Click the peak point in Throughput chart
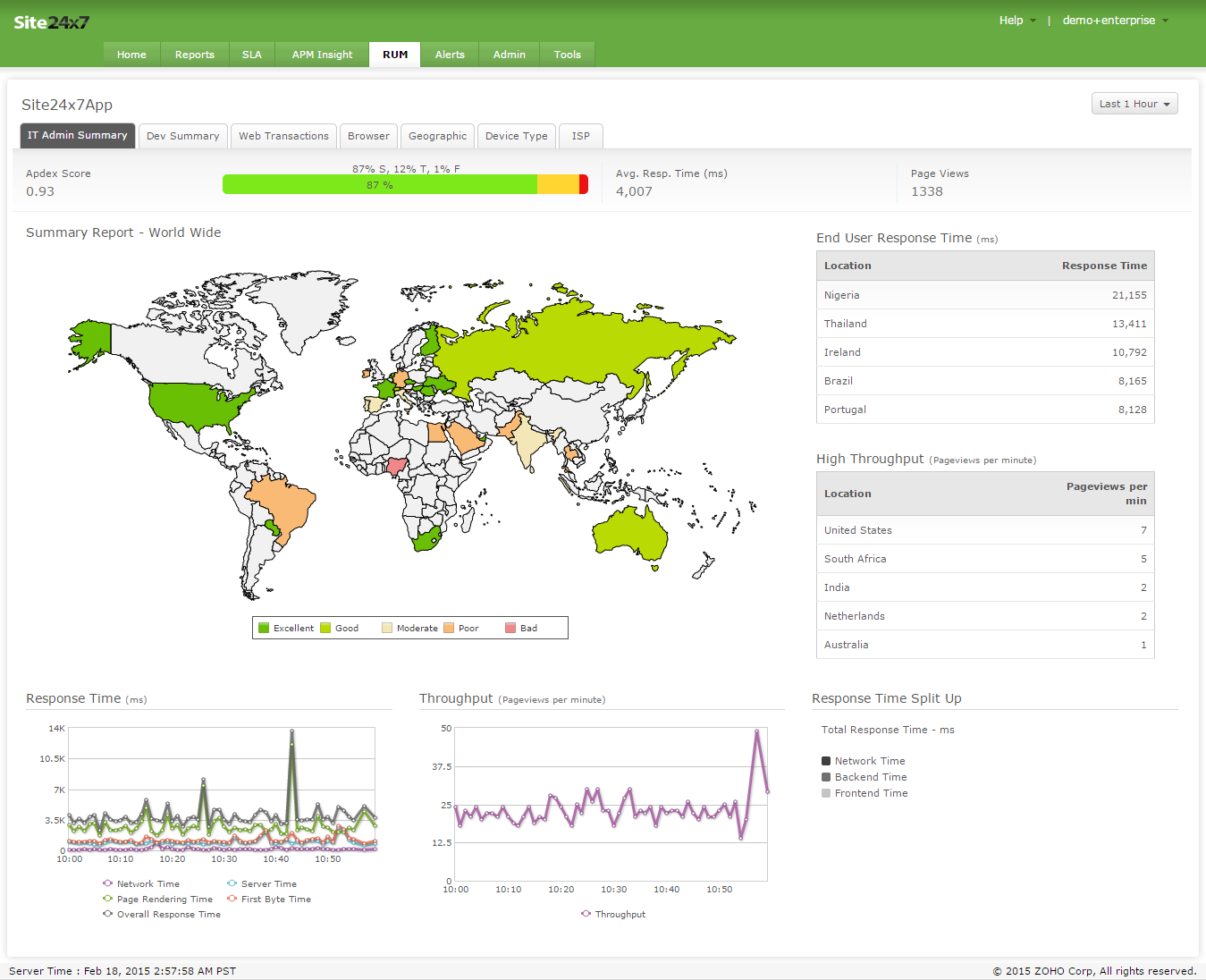The image size is (1206, 980). (x=757, y=732)
